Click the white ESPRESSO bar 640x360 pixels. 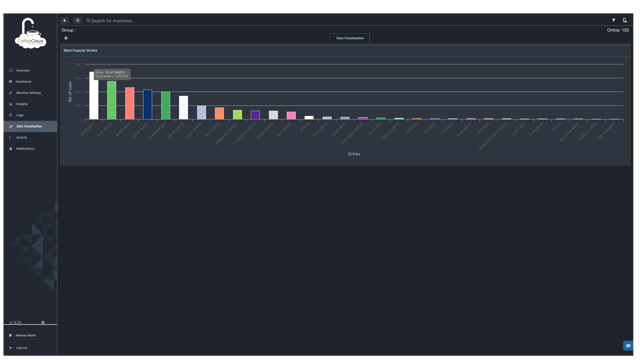click(94, 96)
